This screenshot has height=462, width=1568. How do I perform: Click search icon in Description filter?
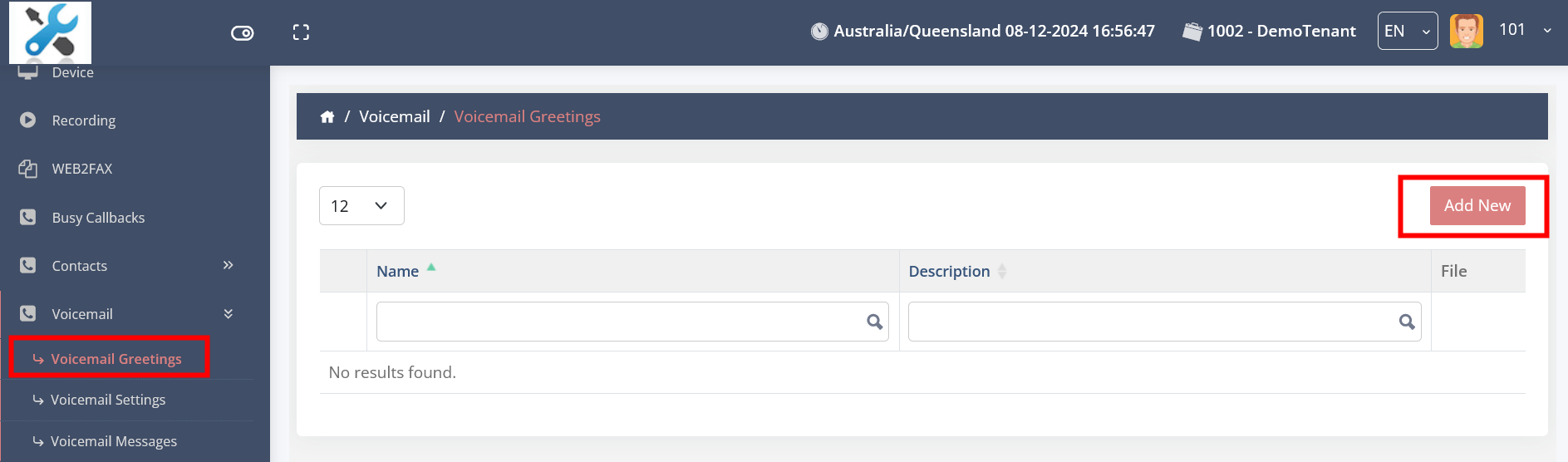(1406, 322)
